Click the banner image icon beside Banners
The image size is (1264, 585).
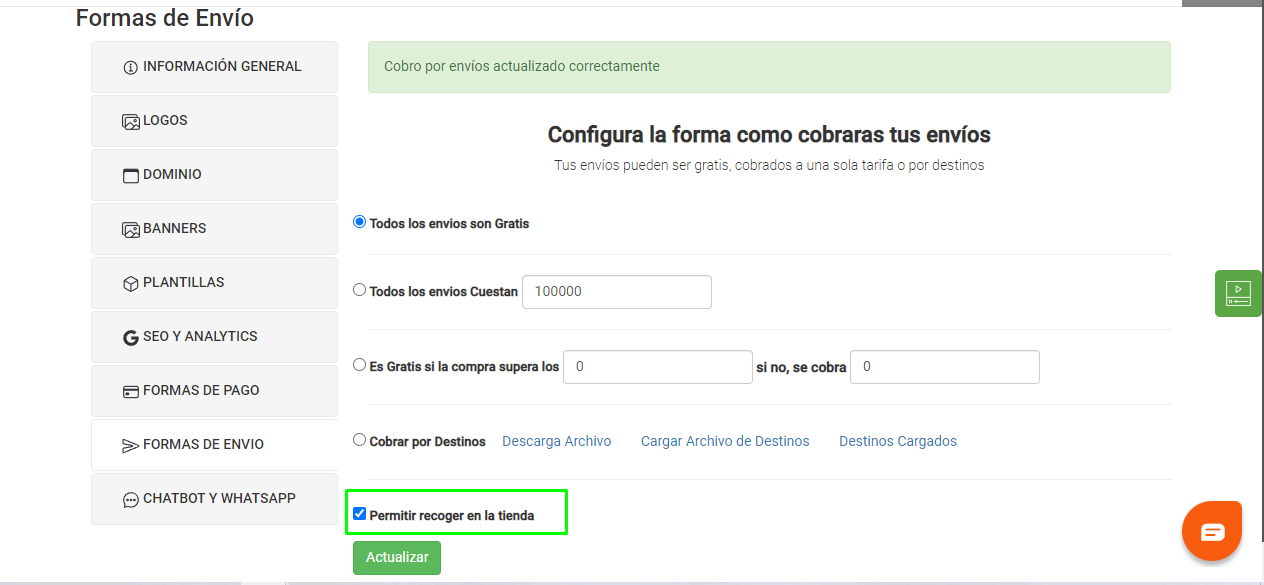[x=130, y=228]
